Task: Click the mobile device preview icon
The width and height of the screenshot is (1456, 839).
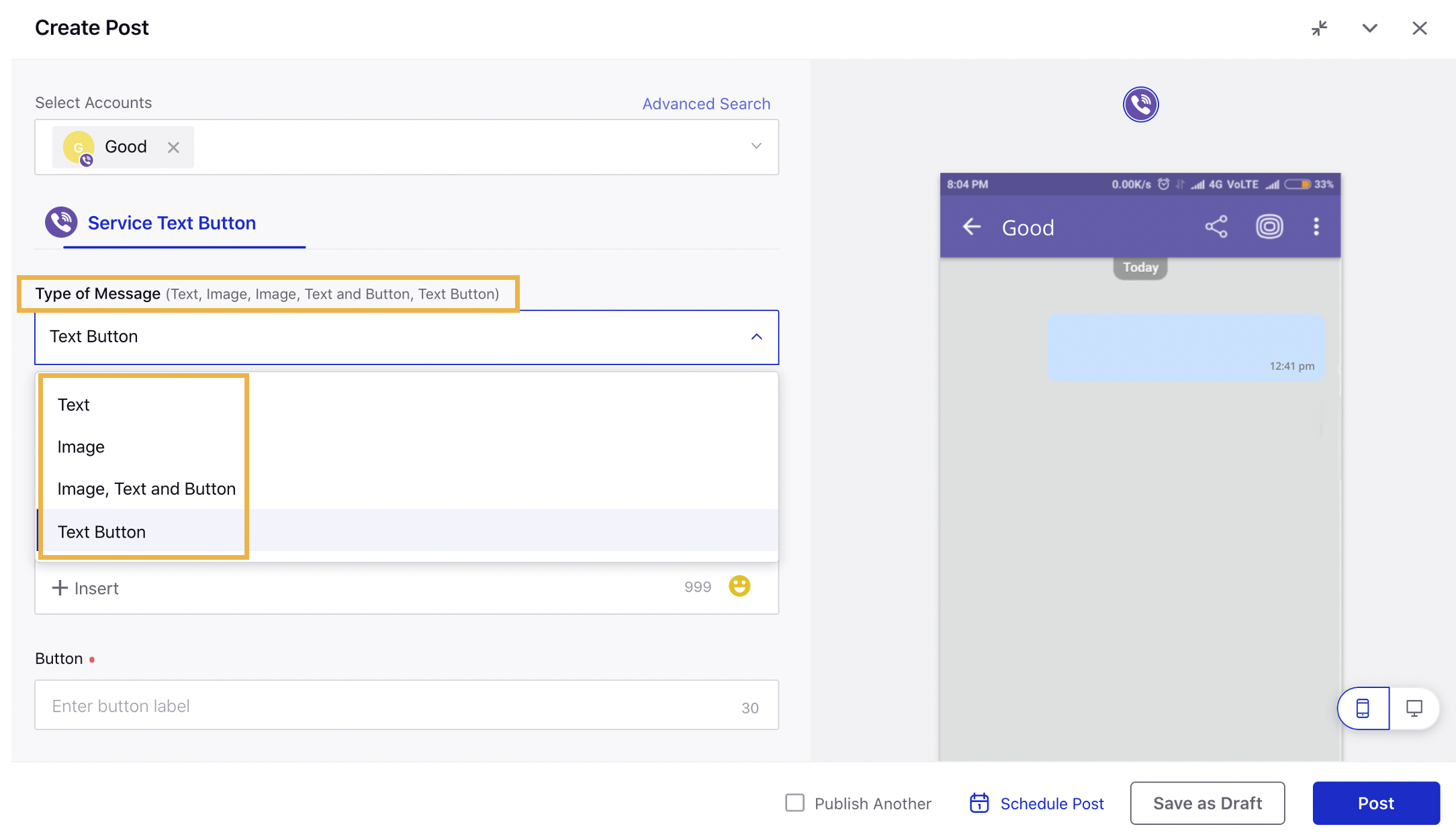Action: tap(1363, 707)
